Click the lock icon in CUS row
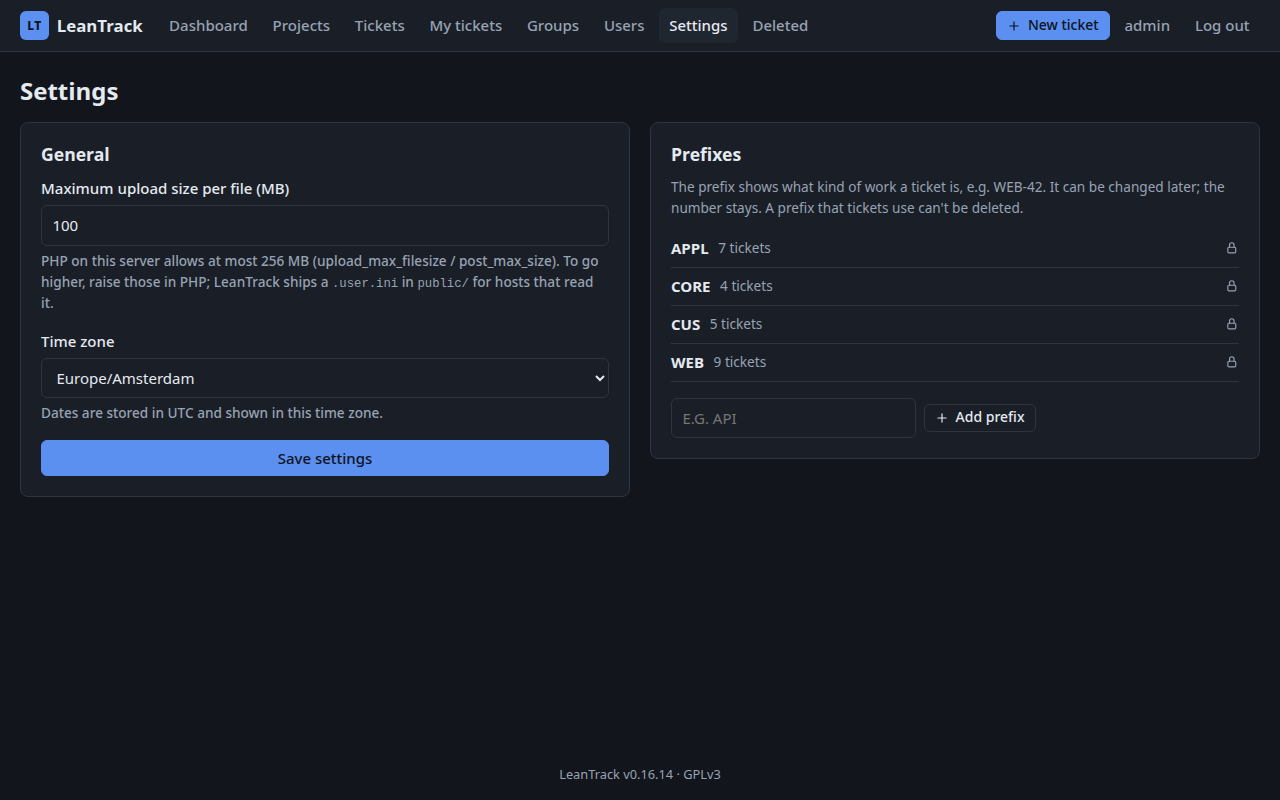This screenshot has width=1280, height=800. pos(1232,324)
